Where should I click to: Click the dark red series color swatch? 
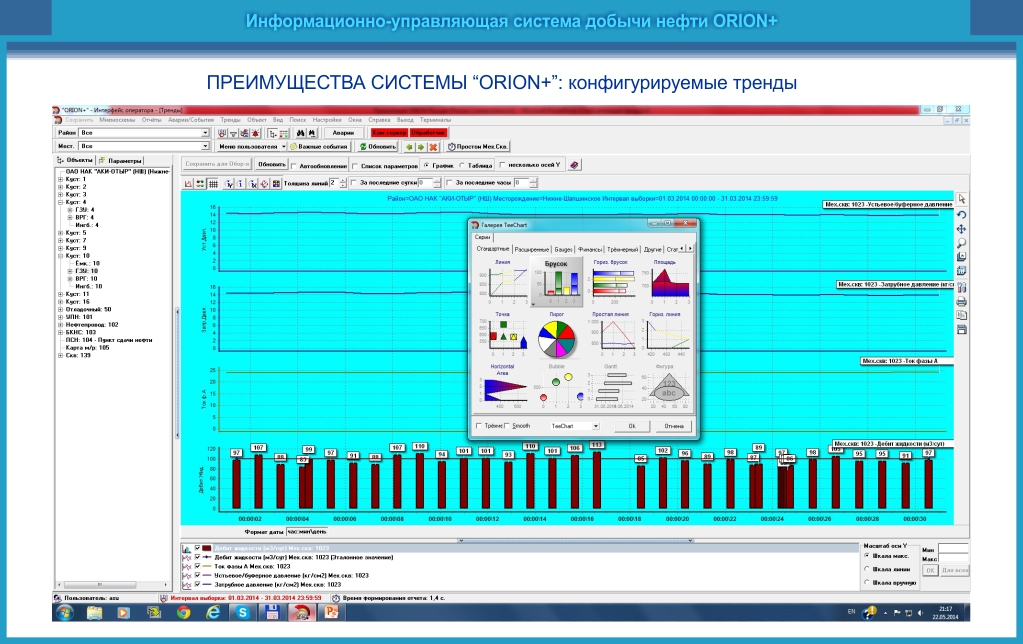tap(207, 549)
